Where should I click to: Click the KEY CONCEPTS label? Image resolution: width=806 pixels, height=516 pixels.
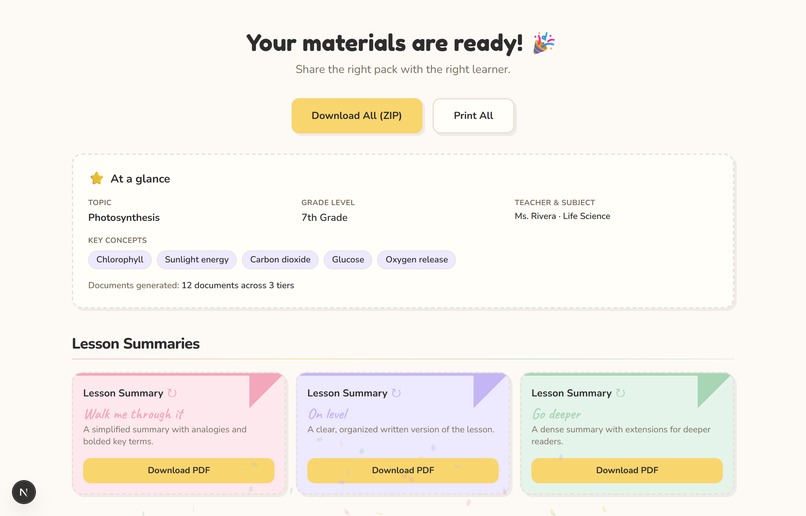pos(117,240)
